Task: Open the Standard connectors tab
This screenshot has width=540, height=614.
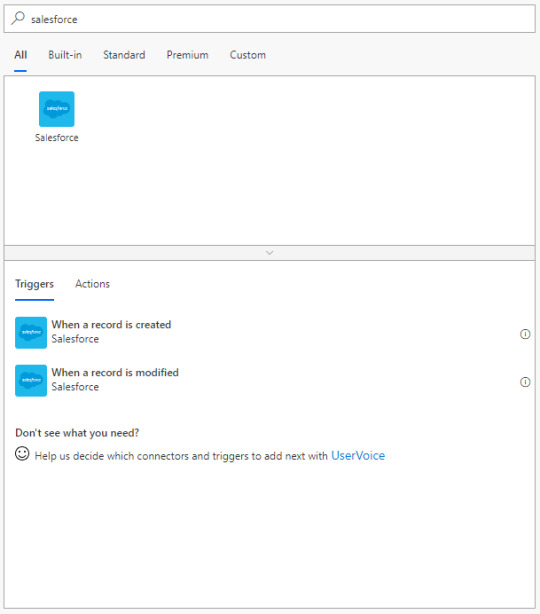Action: (x=124, y=55)
